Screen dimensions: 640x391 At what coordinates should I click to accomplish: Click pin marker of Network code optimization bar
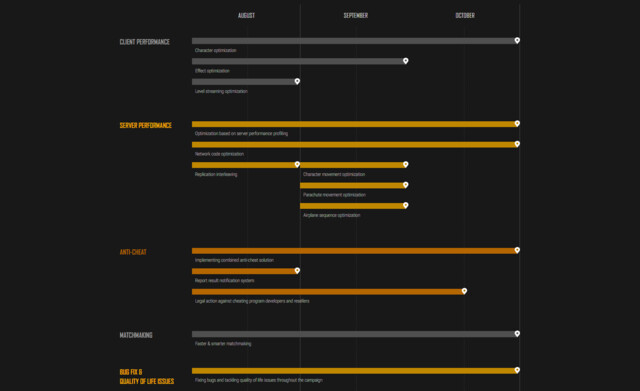click(x=517, y=144)
